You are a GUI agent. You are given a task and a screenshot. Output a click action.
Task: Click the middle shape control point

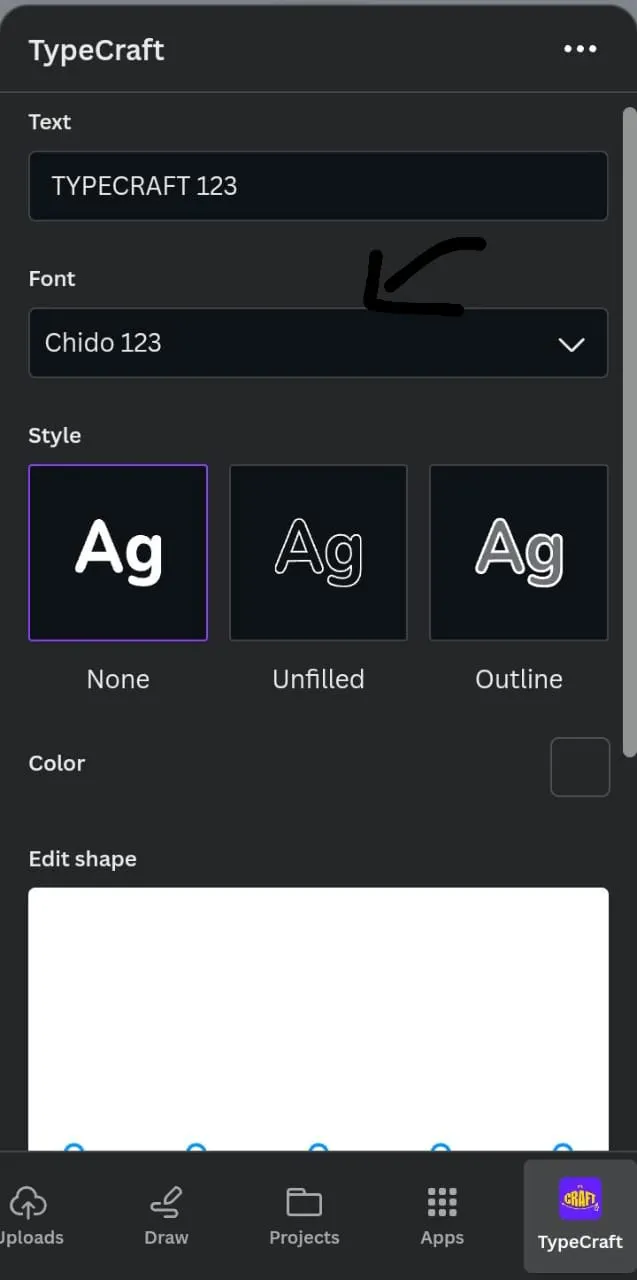coord(318,1148)
